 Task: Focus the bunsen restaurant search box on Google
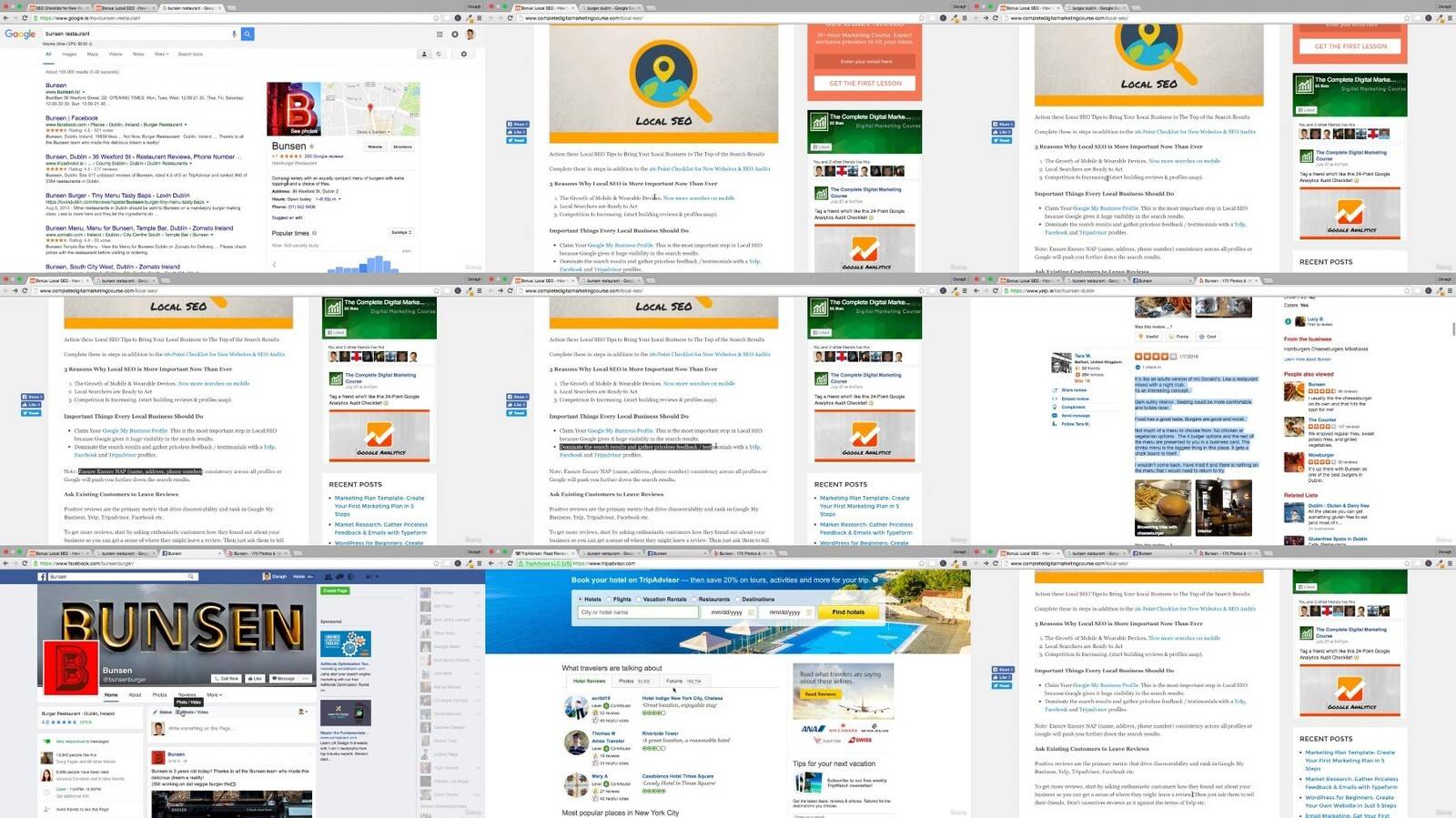click(136, 34)
